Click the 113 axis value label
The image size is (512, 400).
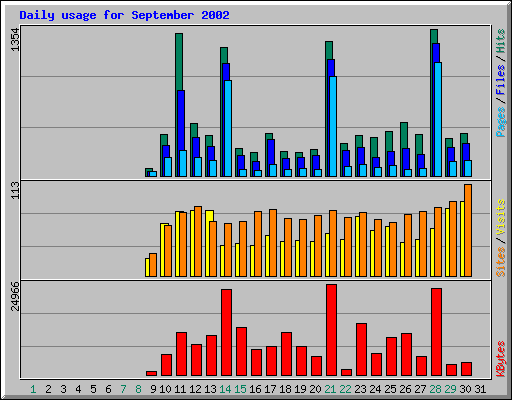click(x=16, y=190)
